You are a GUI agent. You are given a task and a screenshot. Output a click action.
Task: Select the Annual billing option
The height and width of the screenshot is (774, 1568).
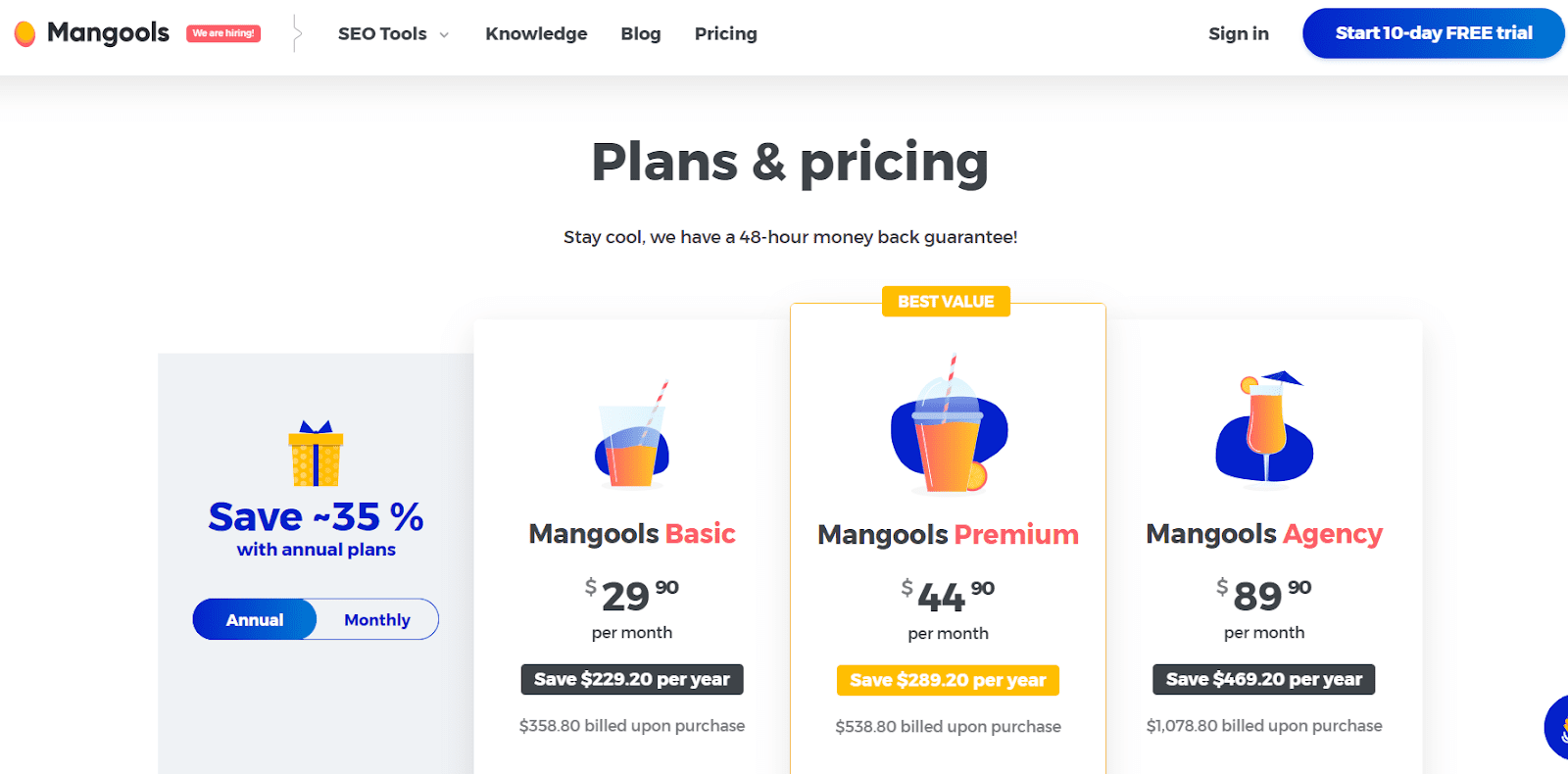pos(255,620)
